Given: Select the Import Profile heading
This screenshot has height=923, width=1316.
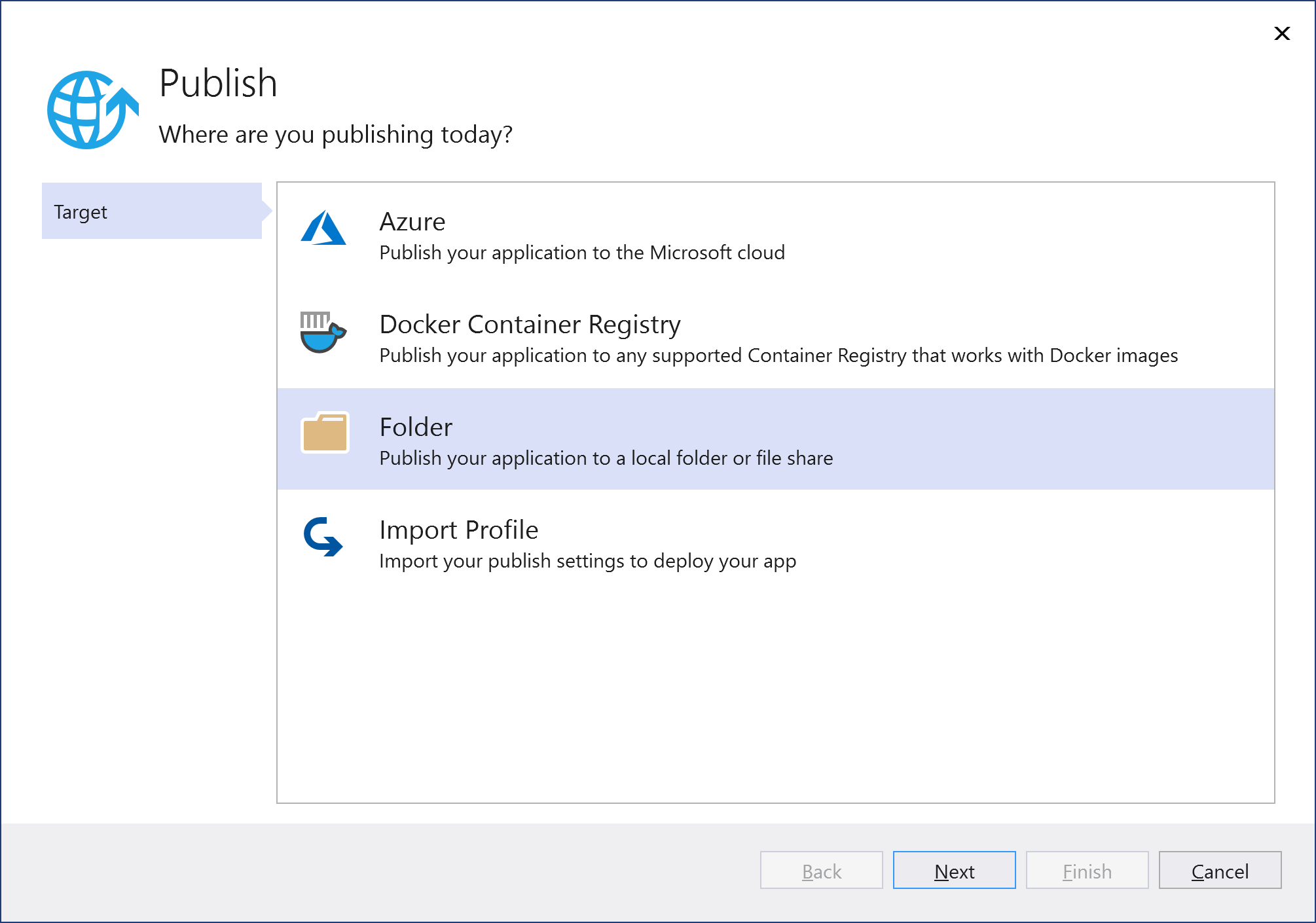Looking at the screenshot, I should click(x=458, y=530).
